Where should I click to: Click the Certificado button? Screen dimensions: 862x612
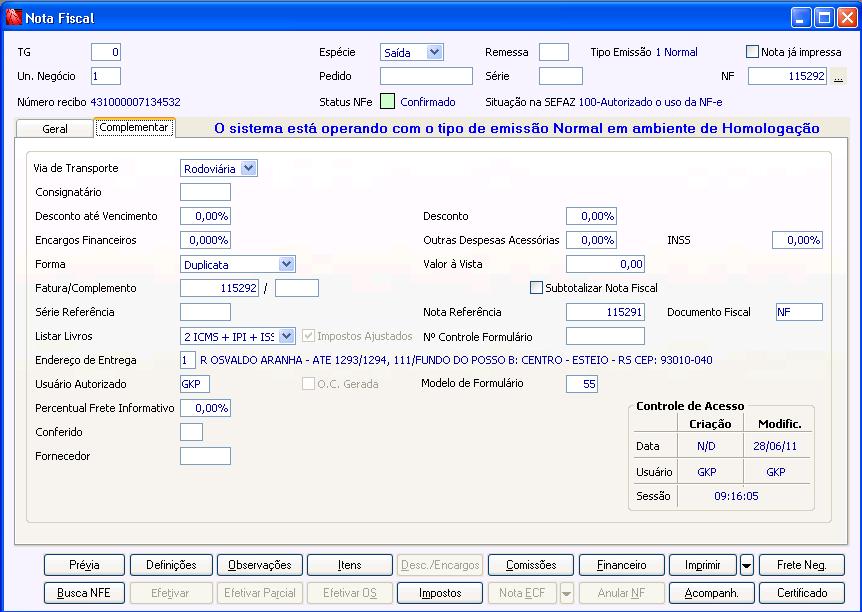[802, 593]
